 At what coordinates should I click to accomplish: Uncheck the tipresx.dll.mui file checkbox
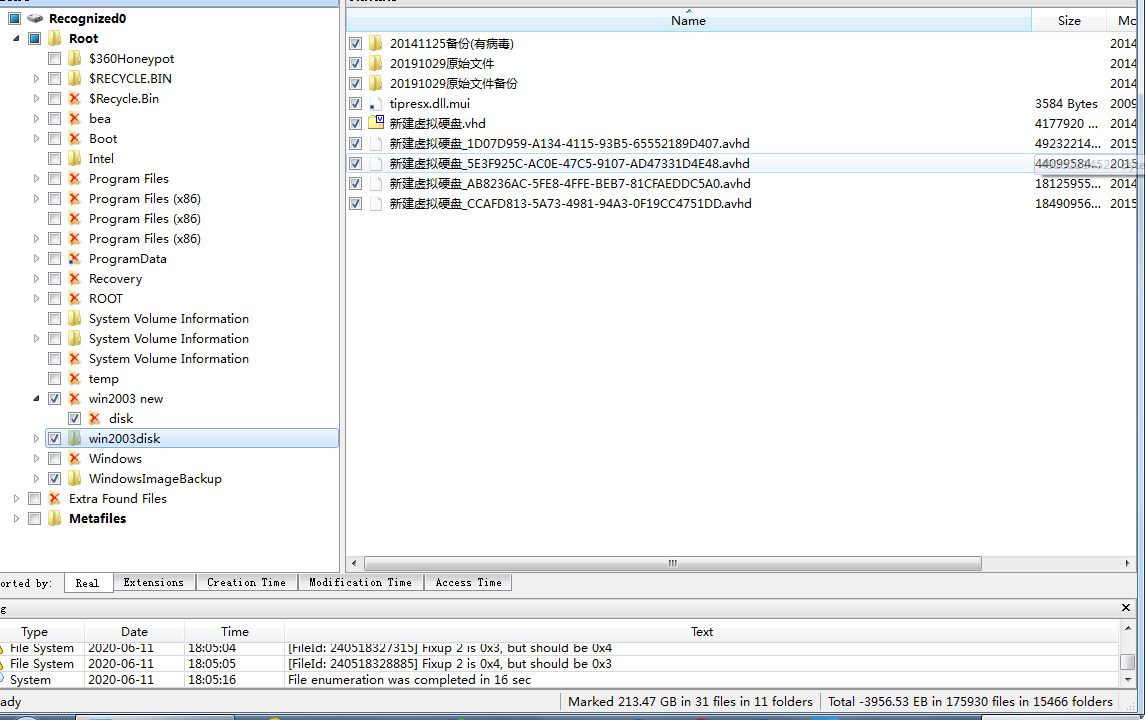[x=356, y=104]
